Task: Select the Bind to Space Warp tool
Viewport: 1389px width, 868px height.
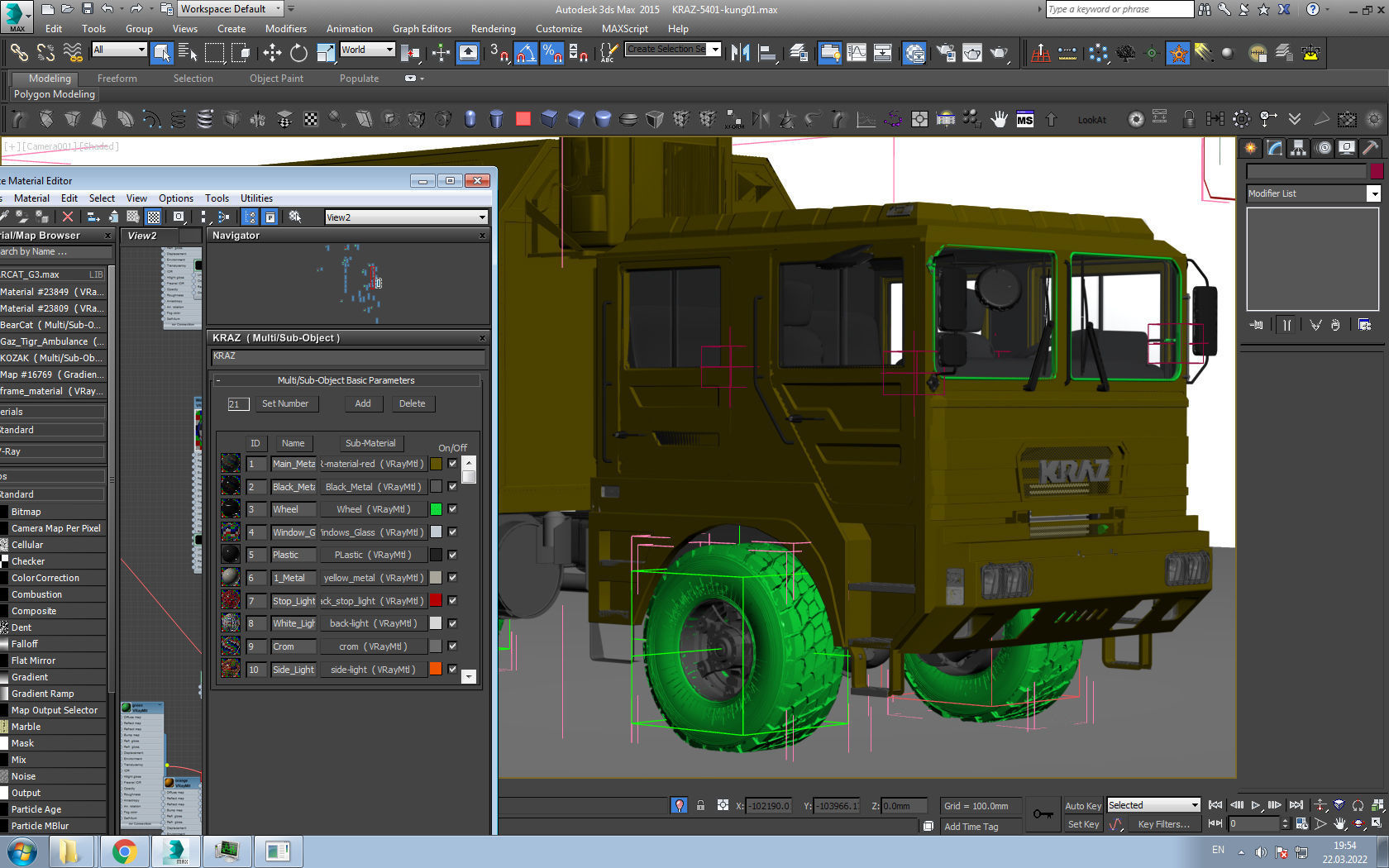Action: 73,53
